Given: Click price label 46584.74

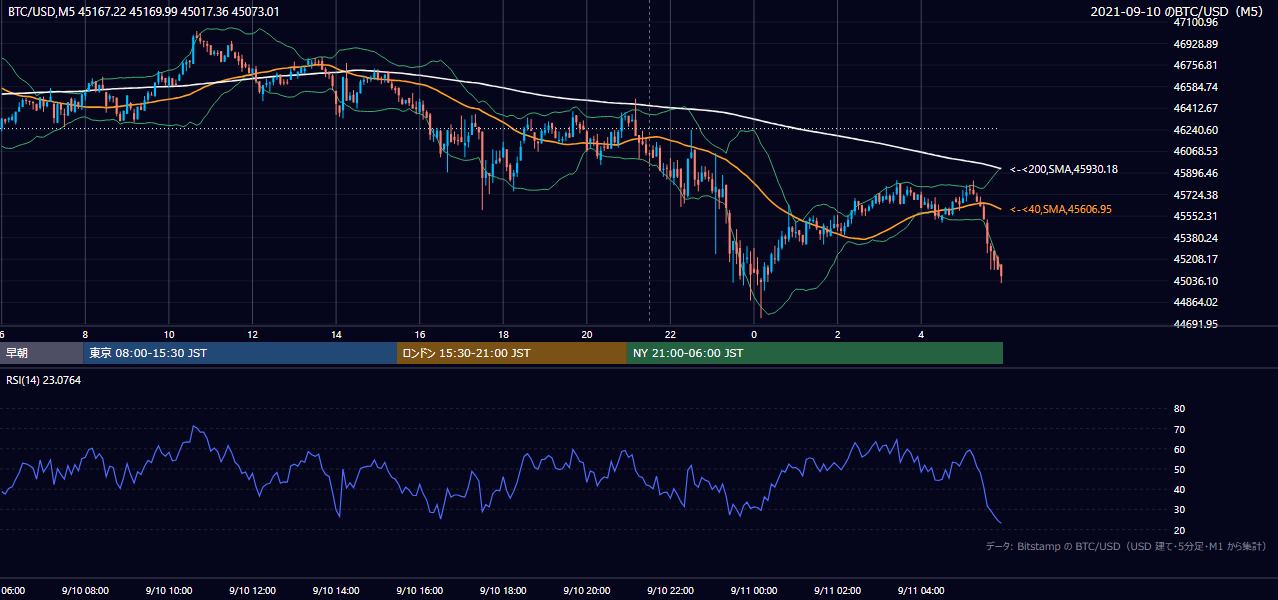Looking at the screenshot, I should 1195,87.
